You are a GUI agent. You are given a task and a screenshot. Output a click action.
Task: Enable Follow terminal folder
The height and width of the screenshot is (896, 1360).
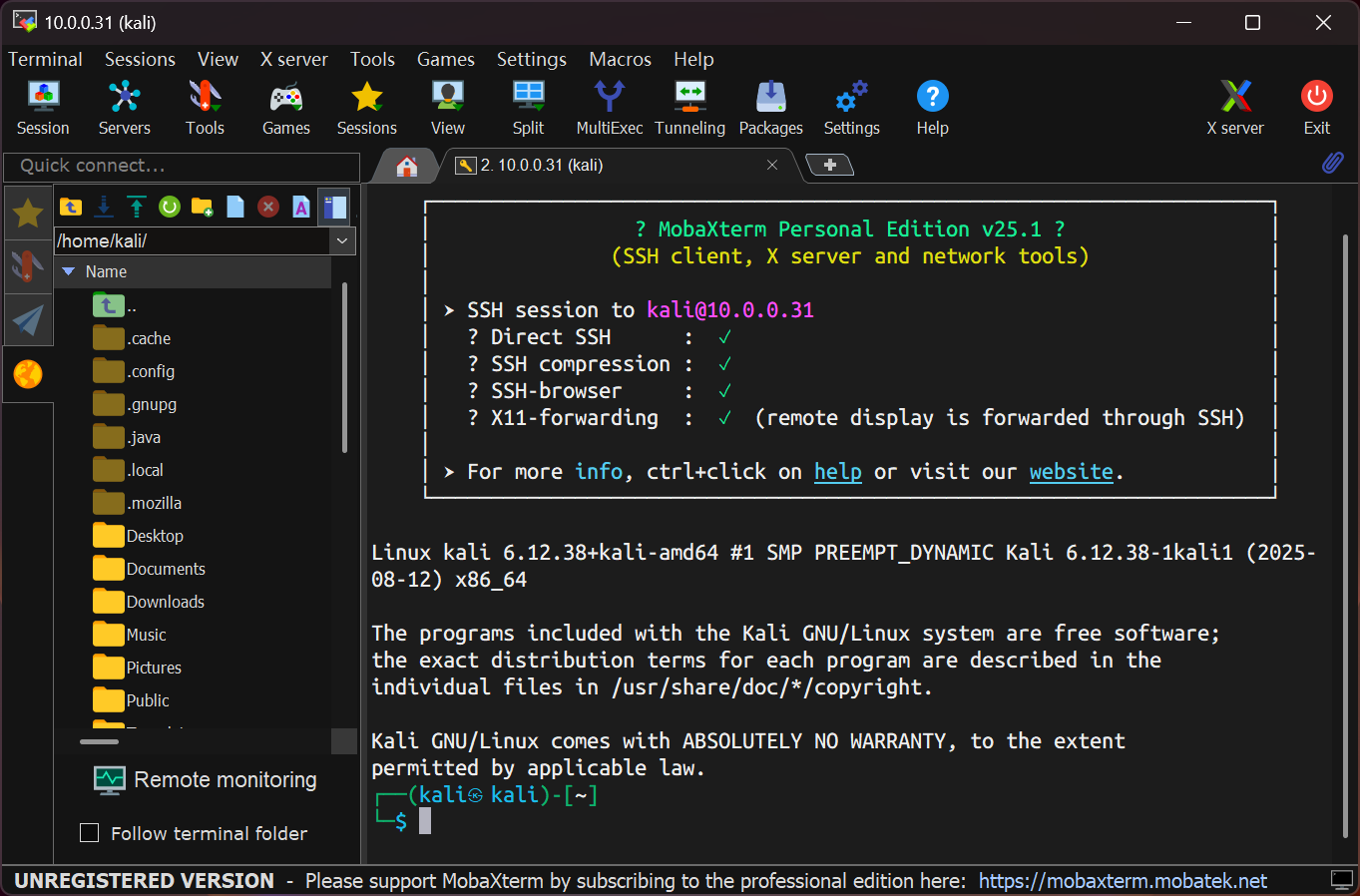(x=89, y=833)
